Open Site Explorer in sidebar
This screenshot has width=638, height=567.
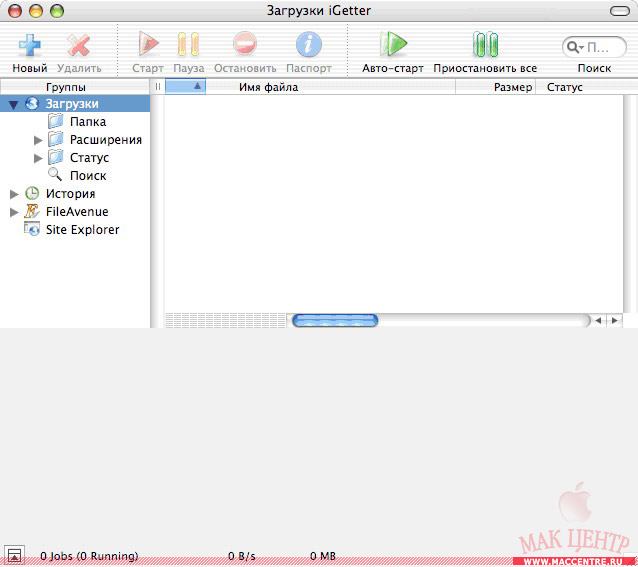click(71, 229)
